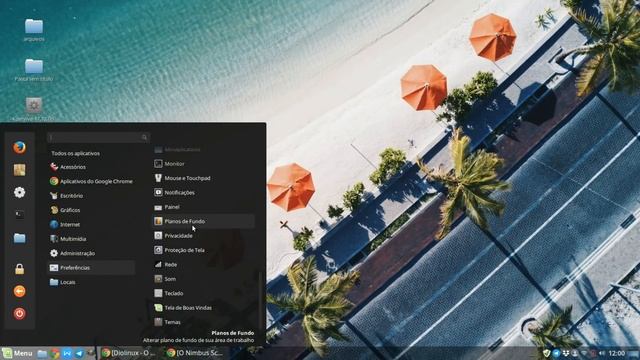Open Planos de Fundo wallpaper settings

(x=204, y=221)
